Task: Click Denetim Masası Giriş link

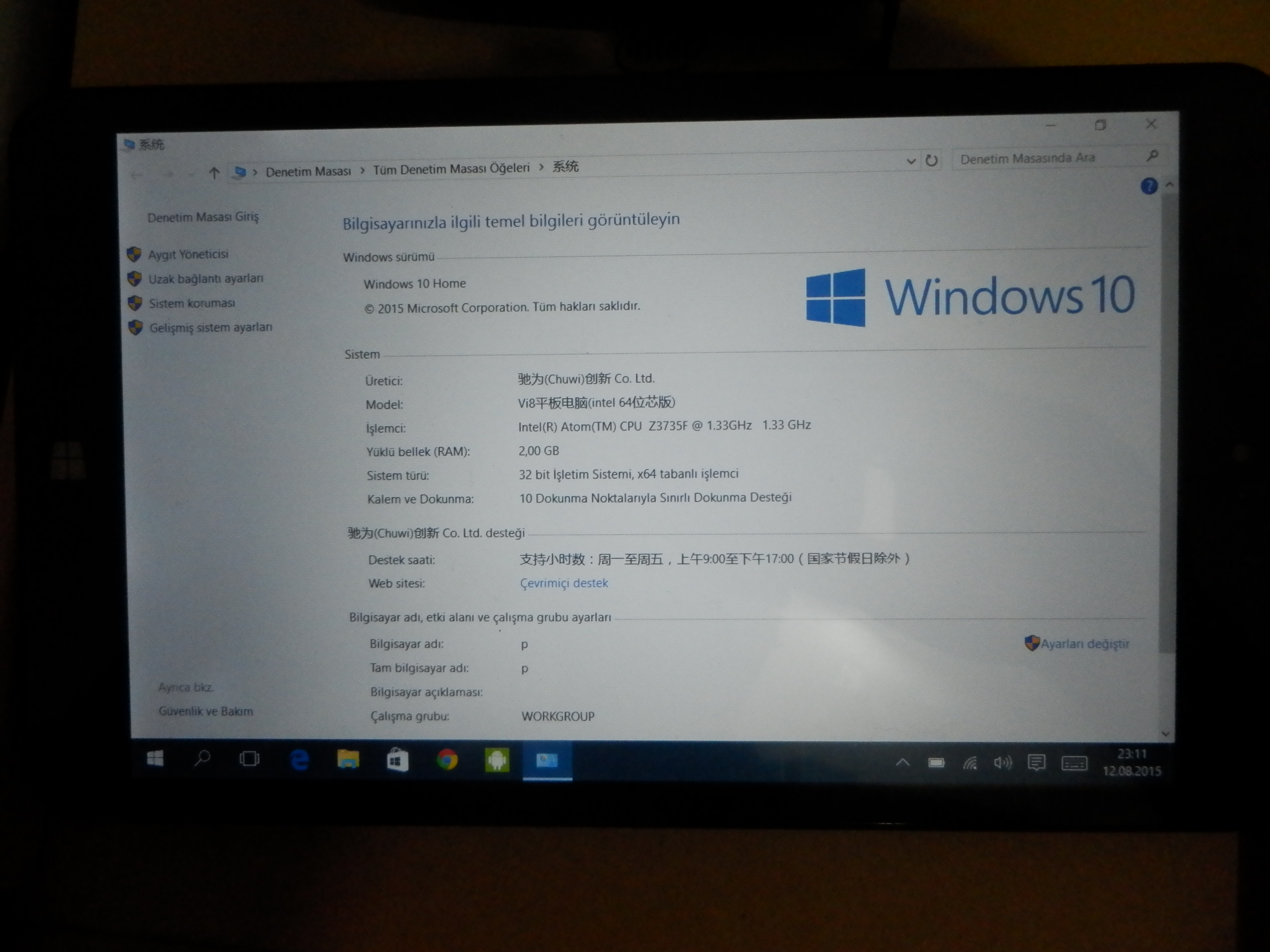Action: coord(203,217)
